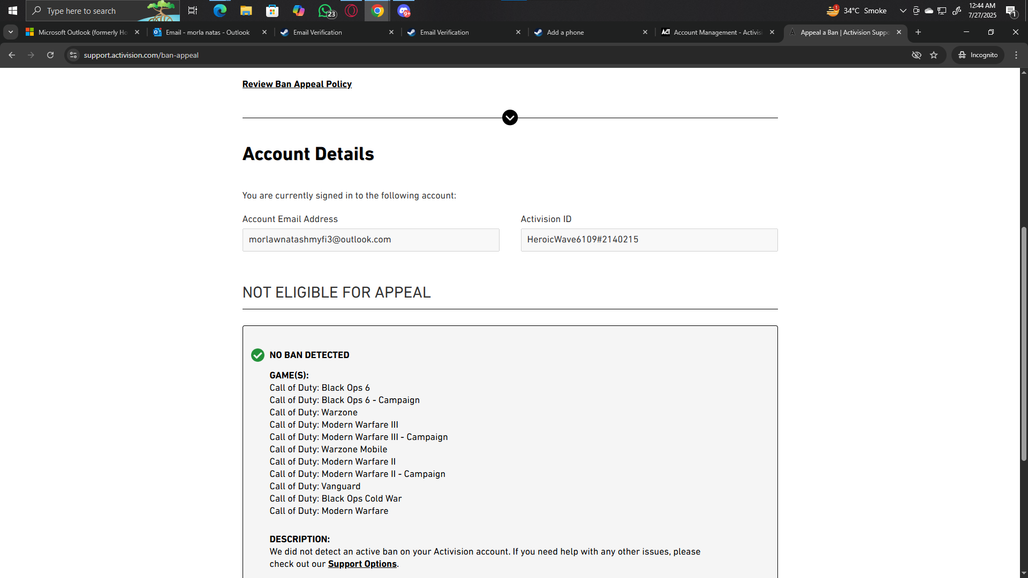Open WhatsApp from the taskbar
Viewport: 1028px width, 578px height.
click(325, 10)
